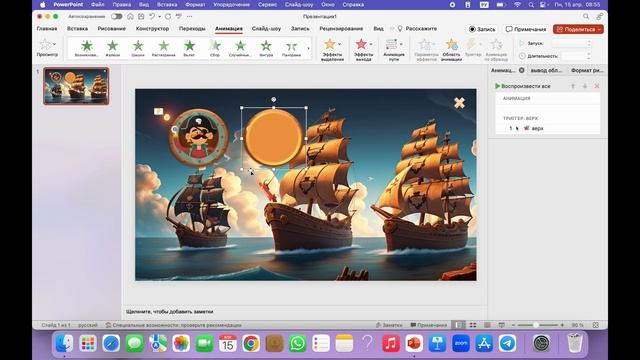Open Анимация пути motion paths gallery

(x=394, y=49)
